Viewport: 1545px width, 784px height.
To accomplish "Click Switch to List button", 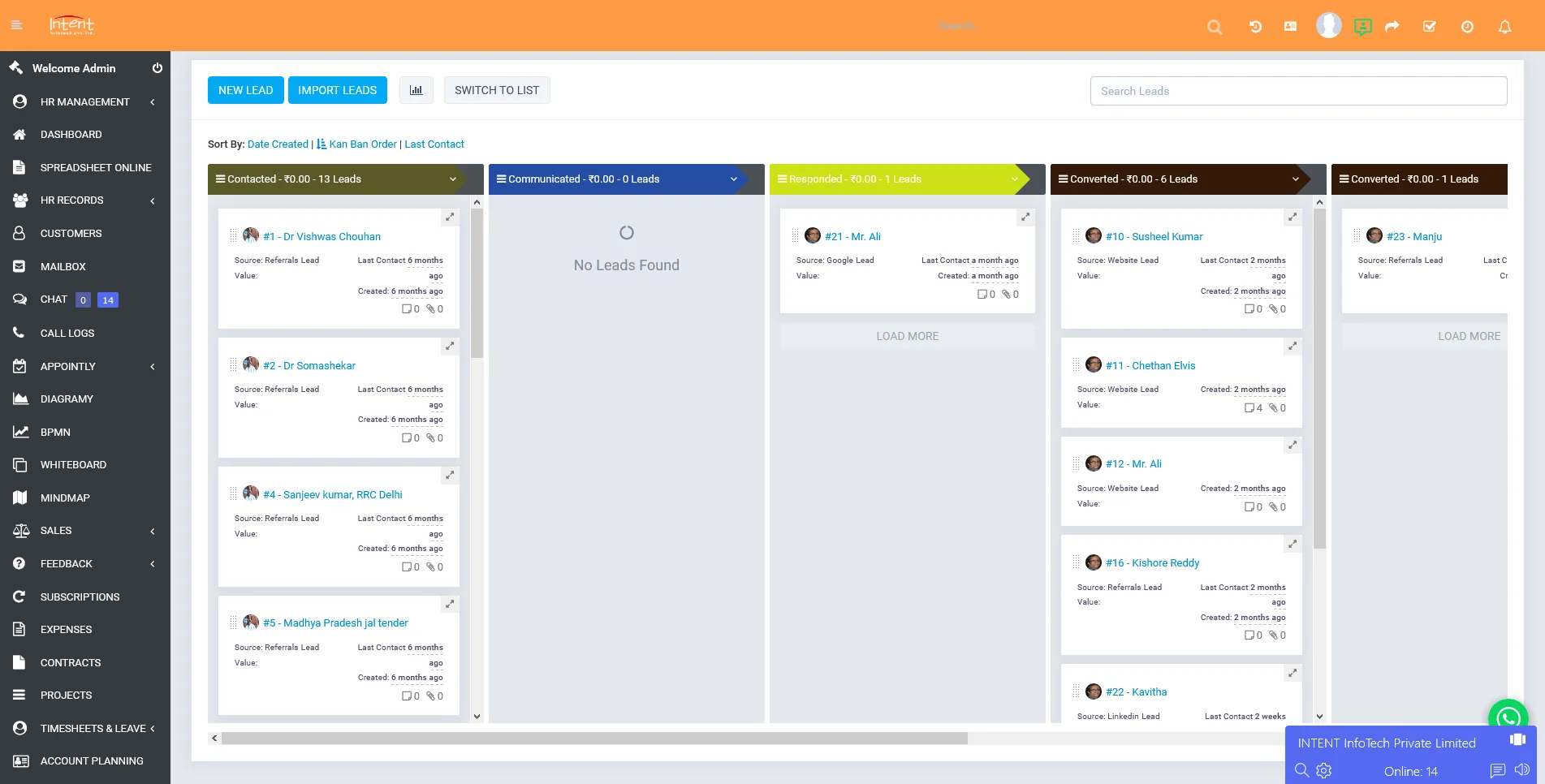I will pos(497,90).
